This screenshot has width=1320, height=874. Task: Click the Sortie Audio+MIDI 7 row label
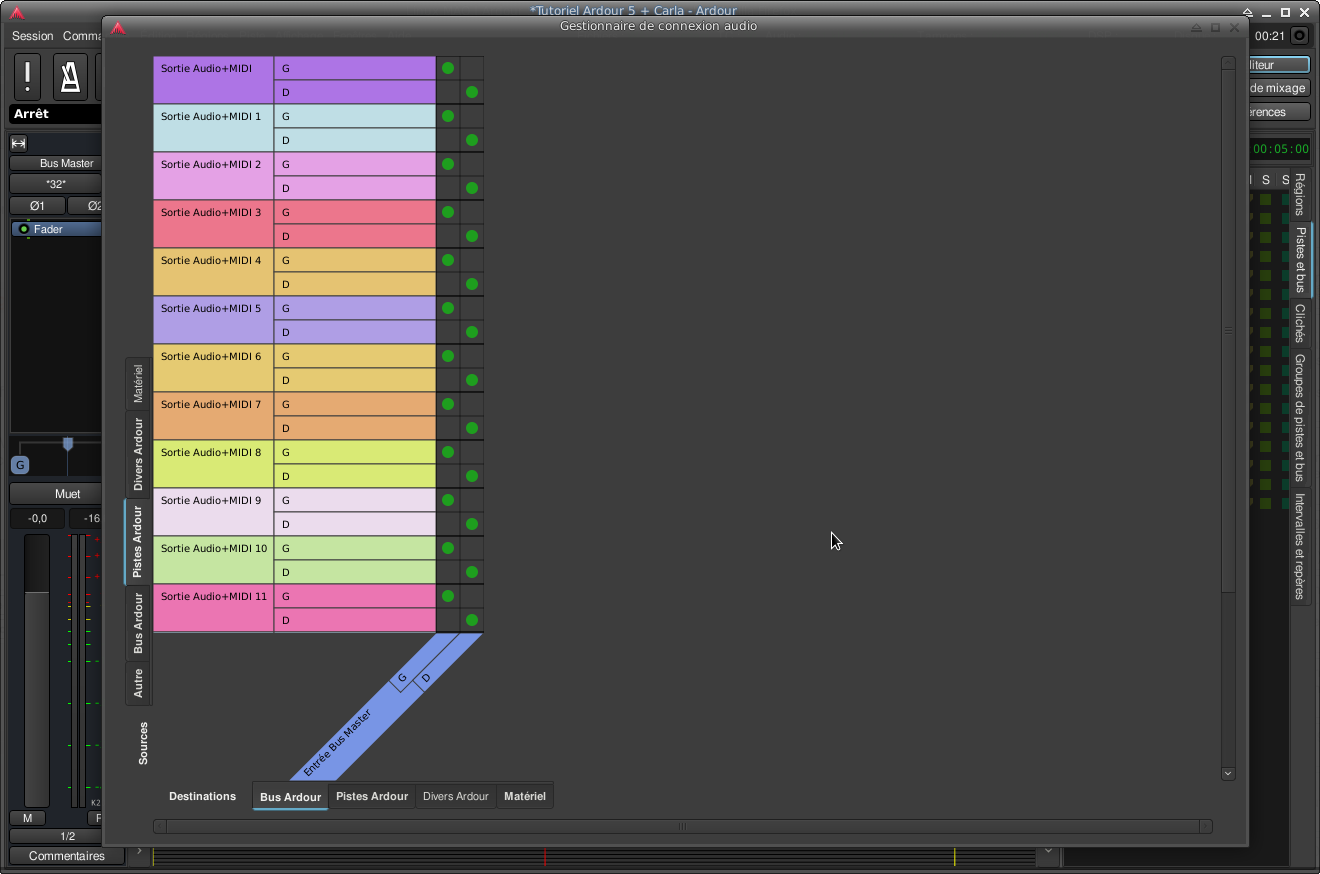coord(213,416)
